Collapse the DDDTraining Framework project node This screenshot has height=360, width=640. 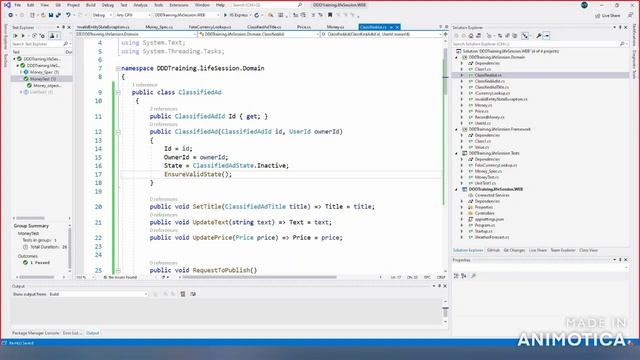point(457,129)
